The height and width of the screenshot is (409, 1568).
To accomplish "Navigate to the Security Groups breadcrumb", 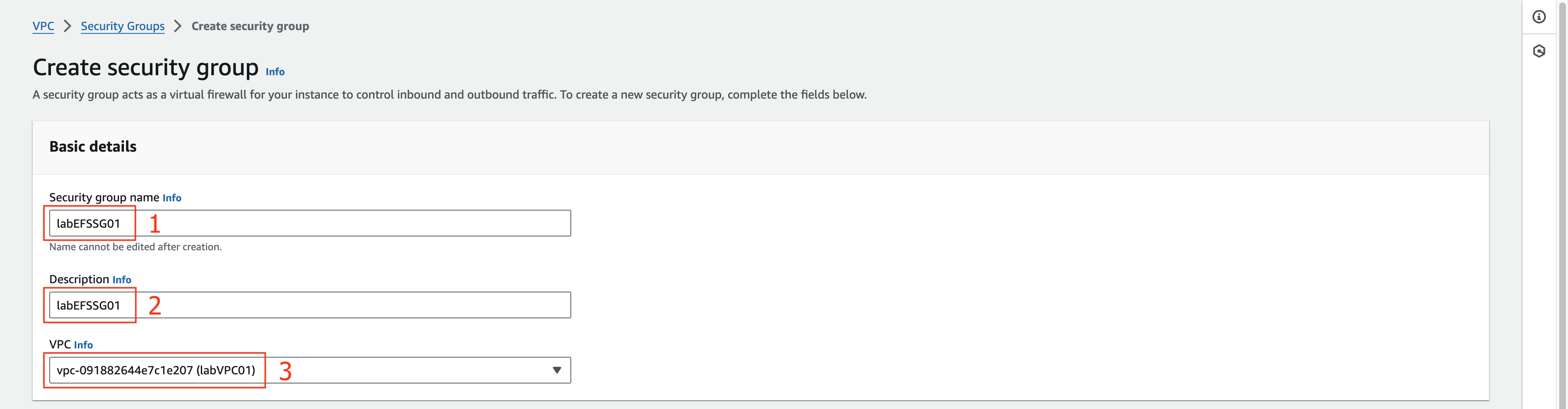I will [122, 26].
